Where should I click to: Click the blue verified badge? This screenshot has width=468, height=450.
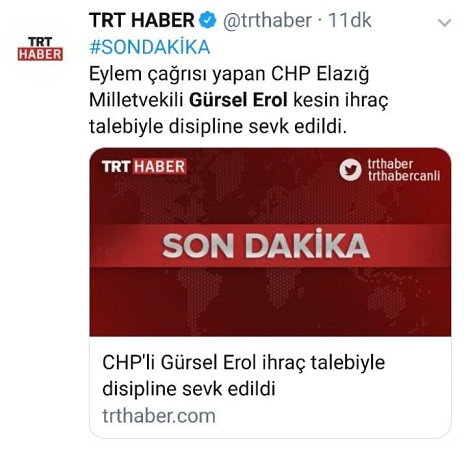click(207, 20)
